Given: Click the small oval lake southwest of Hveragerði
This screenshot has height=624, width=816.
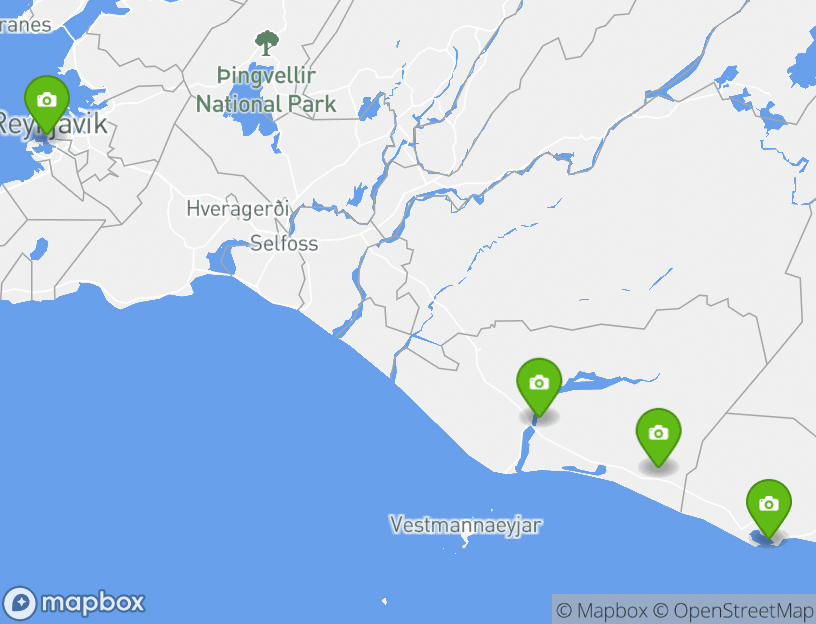Looking at the screenshot, I should pyautogui.click(x=39, y=249).
